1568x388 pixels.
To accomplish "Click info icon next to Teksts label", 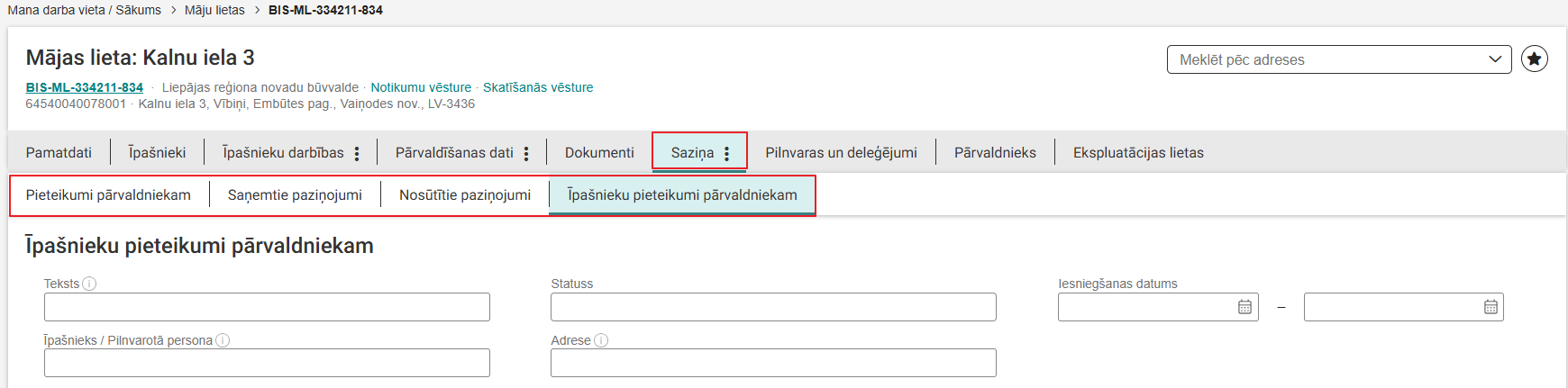I will [x=89, y=284].
